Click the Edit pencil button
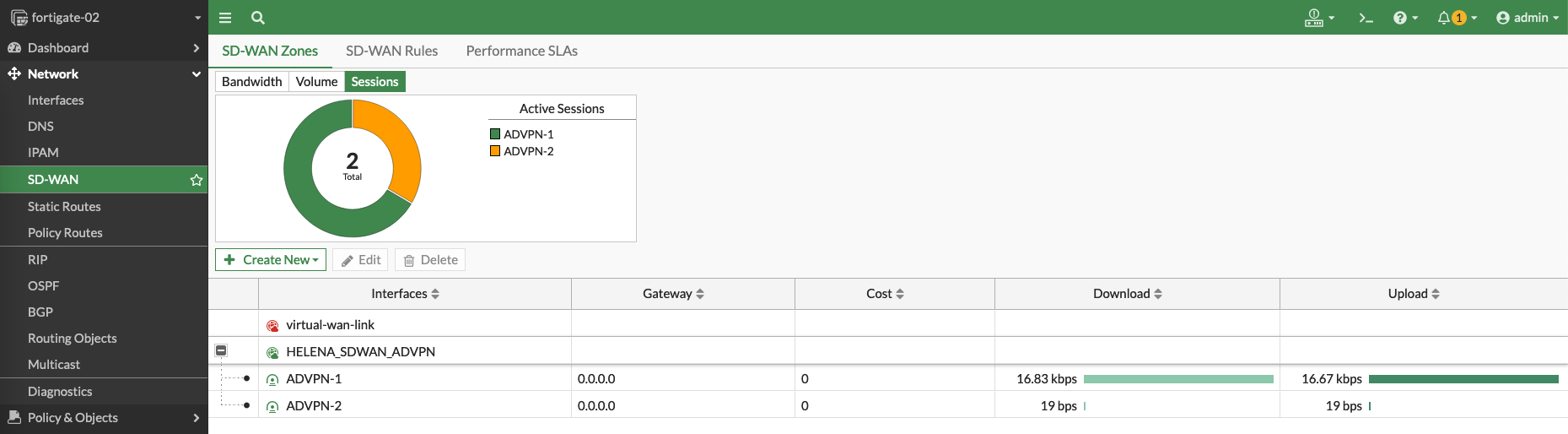 pyautogui.click(x=361, y=260)
